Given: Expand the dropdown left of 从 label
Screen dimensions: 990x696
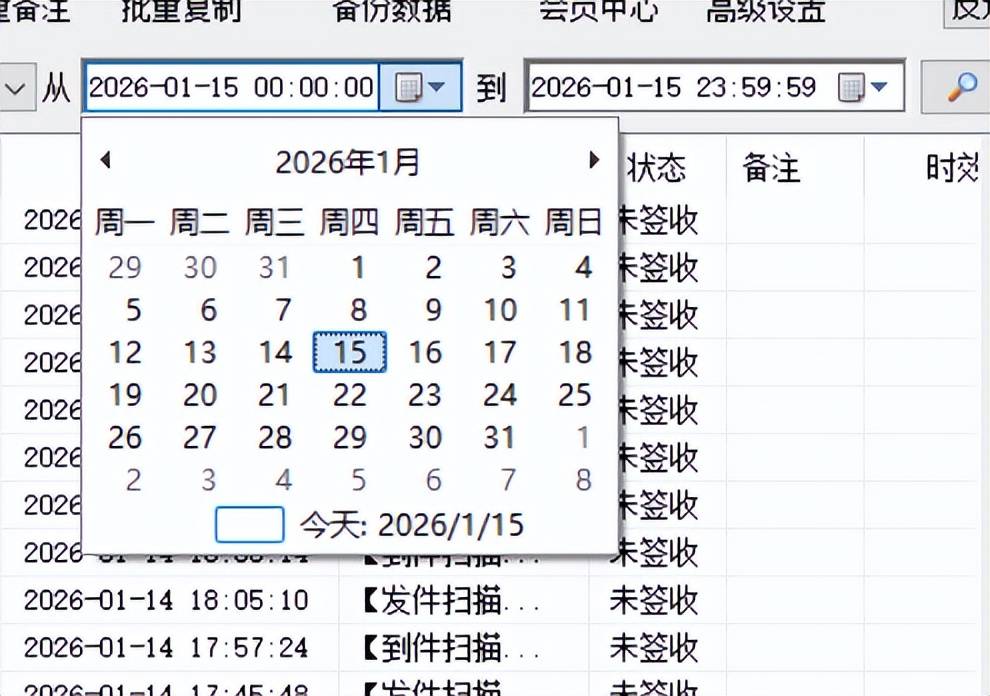Looking at the screenshot, I should point(16,89).
